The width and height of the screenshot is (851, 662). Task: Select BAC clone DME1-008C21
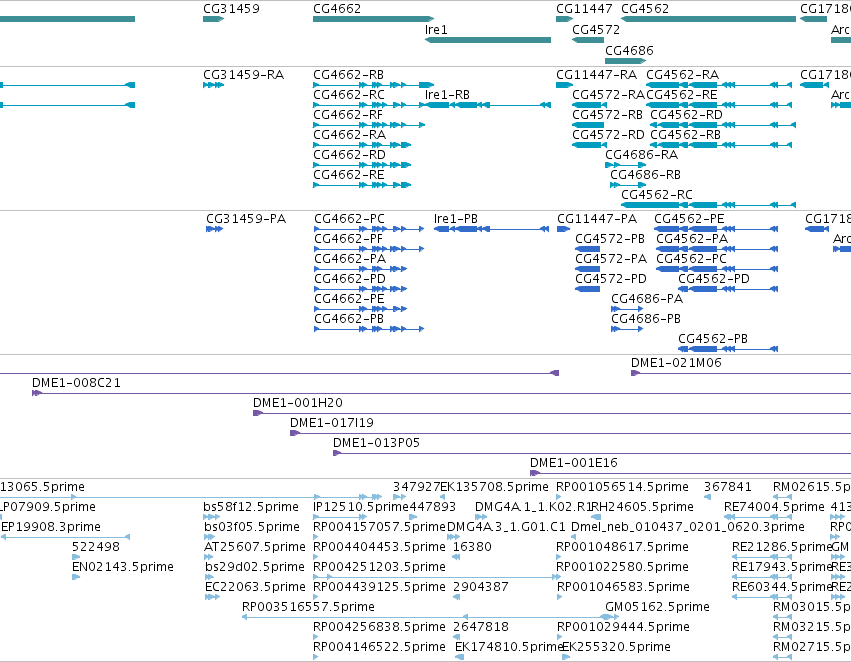click(76, 383)
